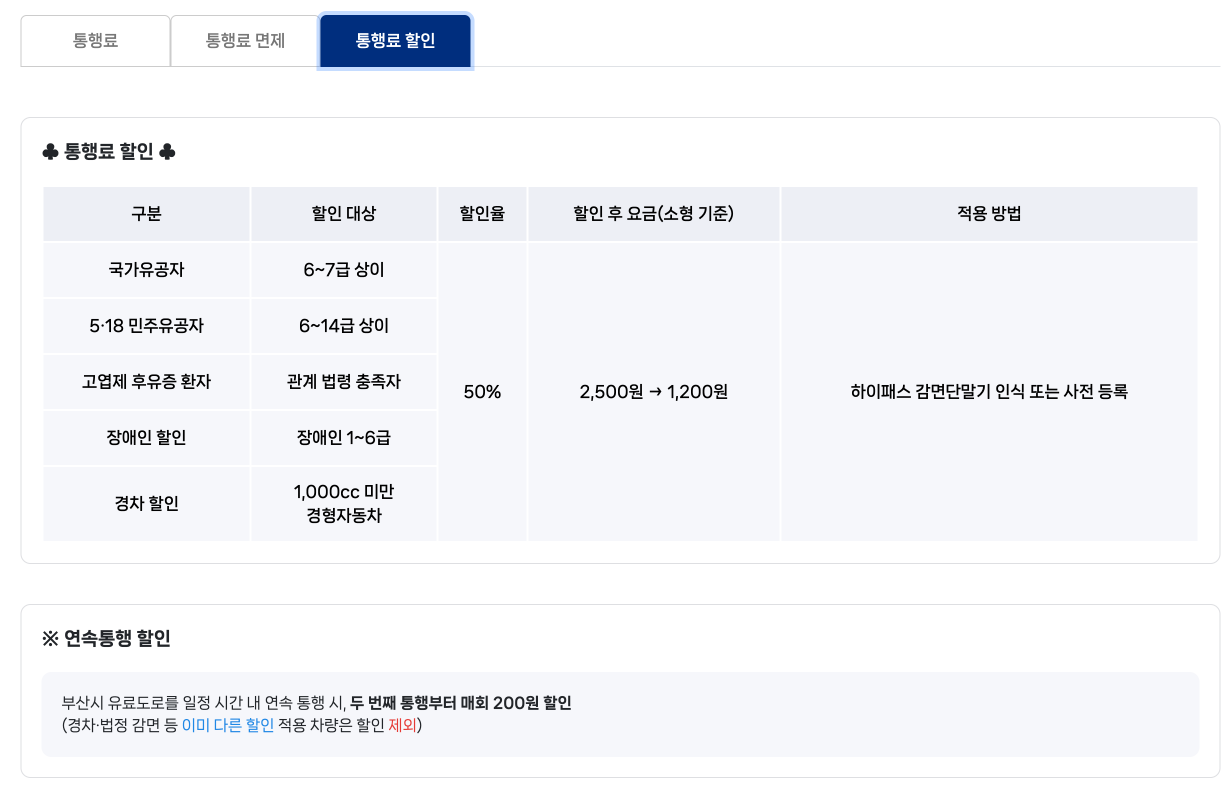Viewport: 1232px width, 787px height.
Task: Click the red 제외 text
Action: pyautogui.click(x=402, y=725)
